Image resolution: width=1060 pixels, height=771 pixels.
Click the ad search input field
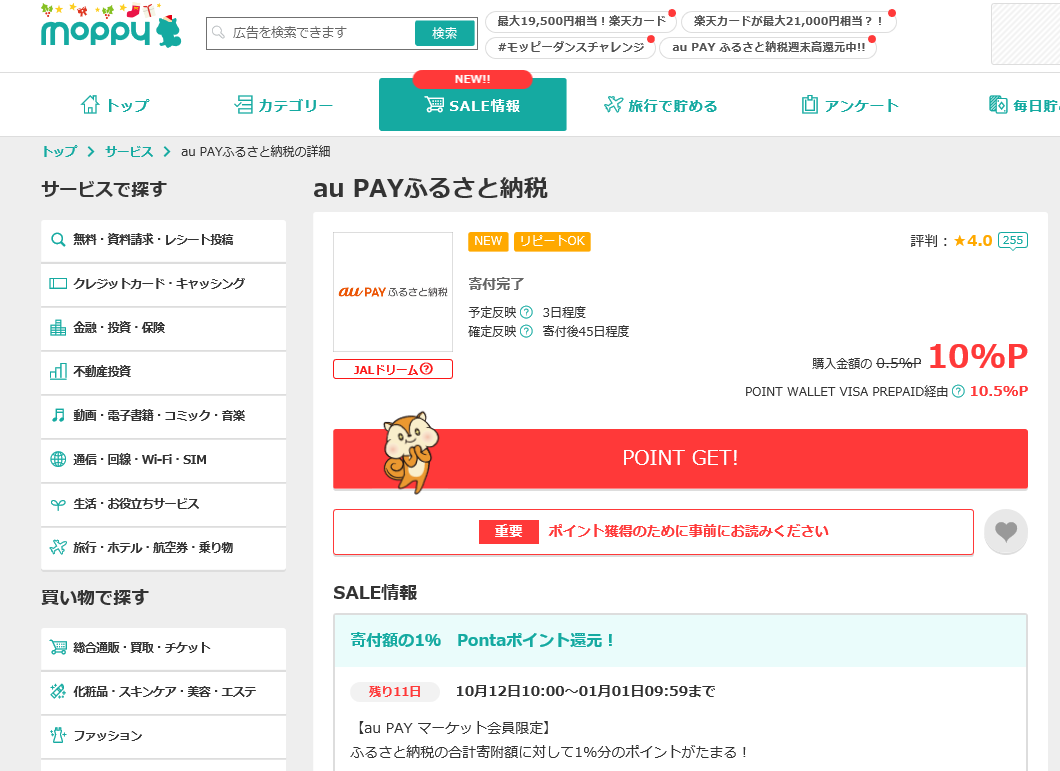point(312,33)
